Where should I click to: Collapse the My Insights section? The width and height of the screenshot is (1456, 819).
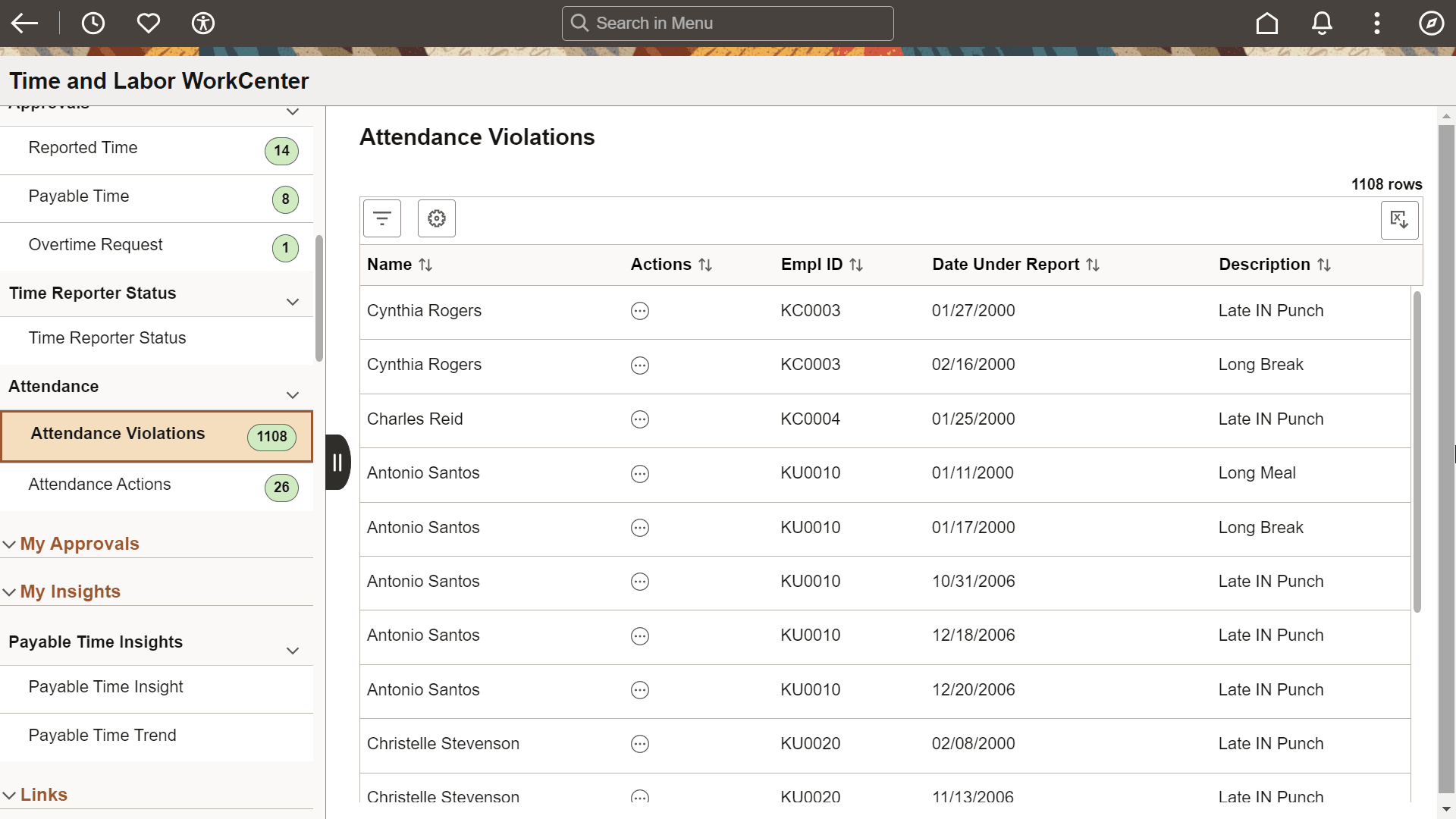point(9,591)
